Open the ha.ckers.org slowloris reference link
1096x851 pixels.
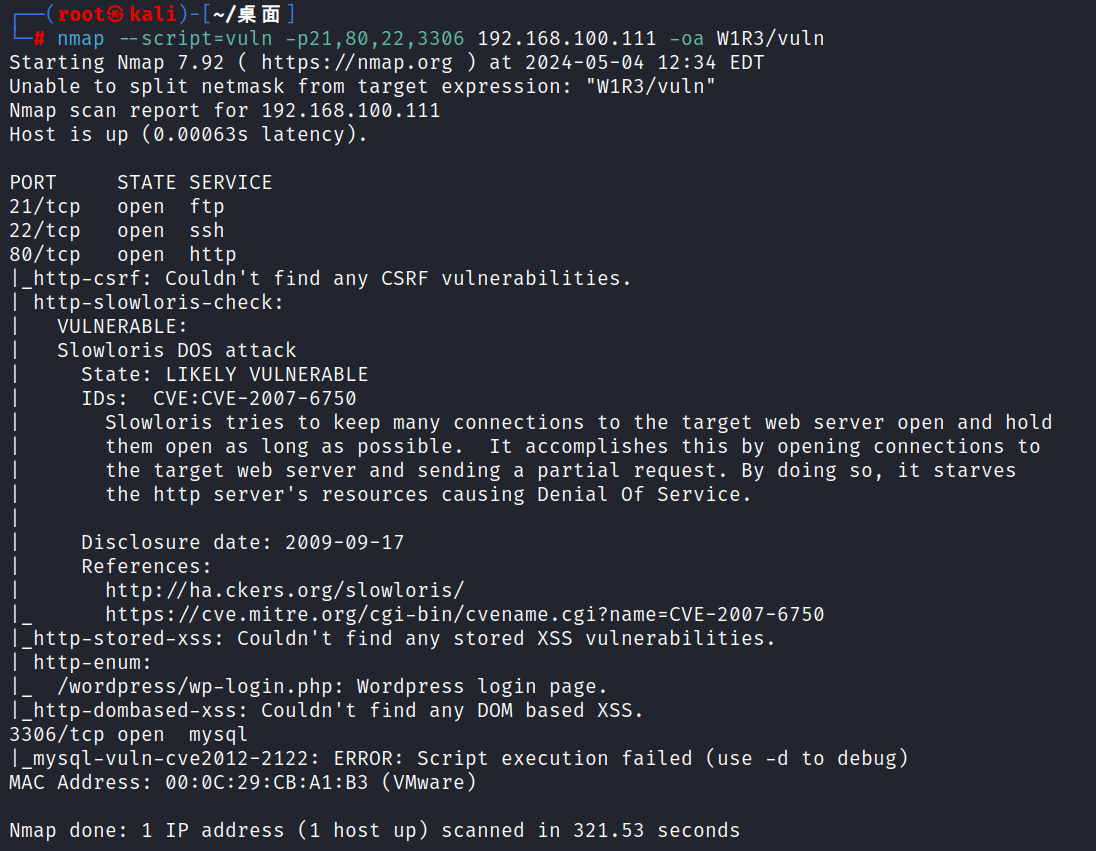[x=284, y=590]
